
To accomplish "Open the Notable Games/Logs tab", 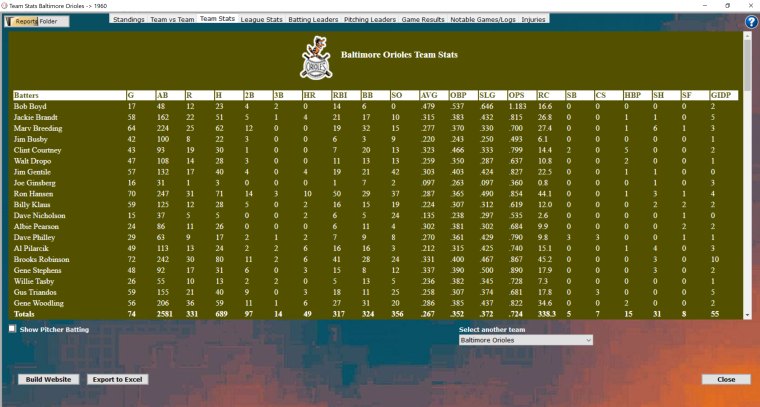I will pyautogui.click(x=483, y=19).
